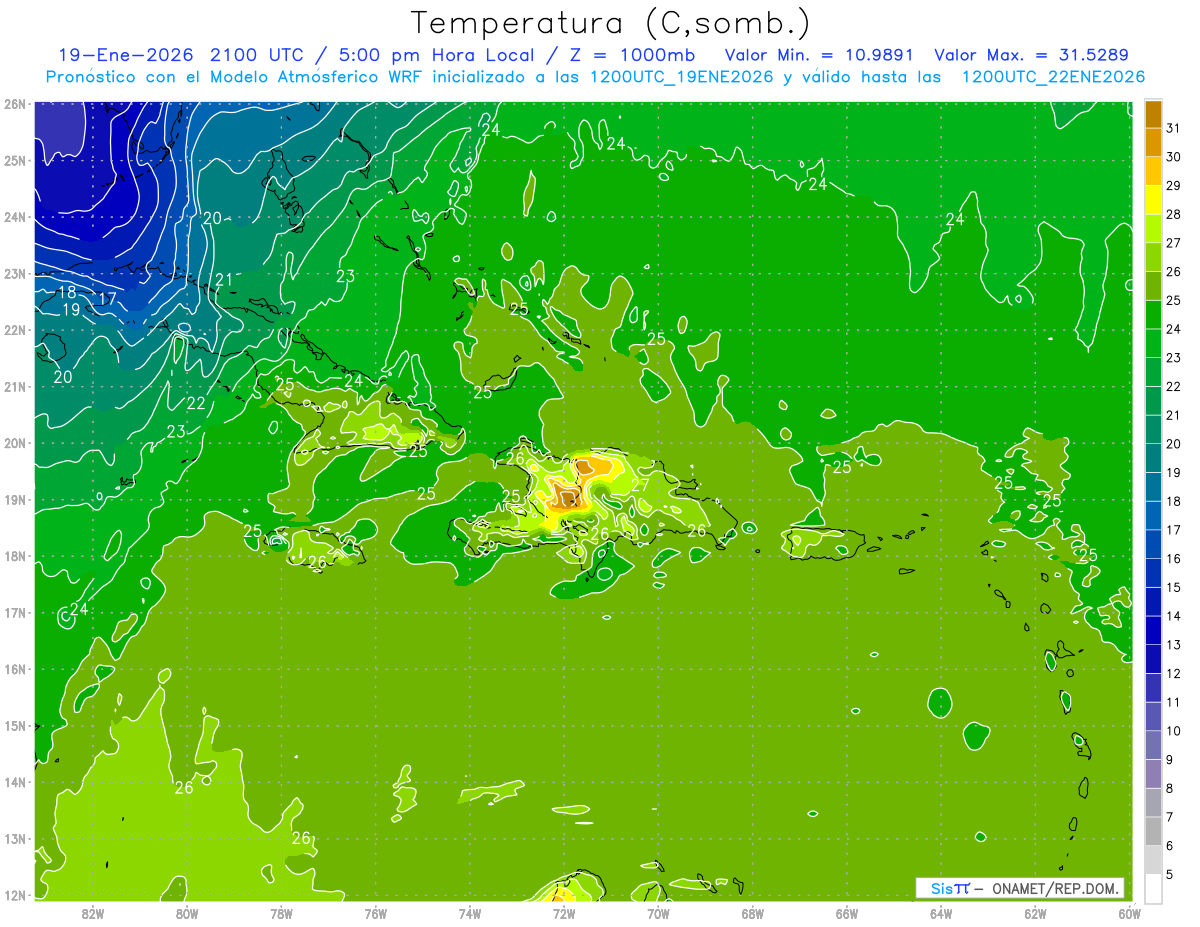The width and height of the screenshot is (1200, 927).
Task: Click the 17 contour label on the map
Action: [107, 299]
